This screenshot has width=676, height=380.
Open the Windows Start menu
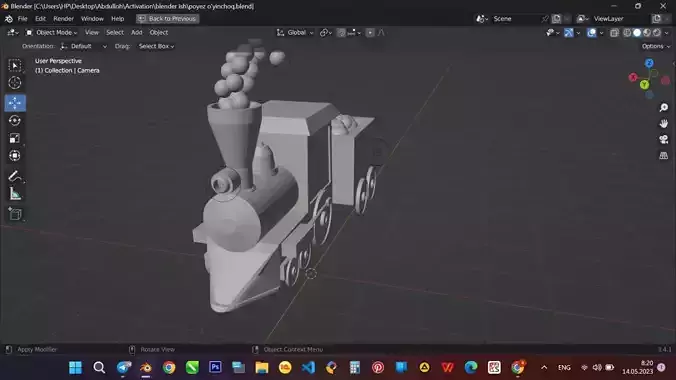[75, 367]
